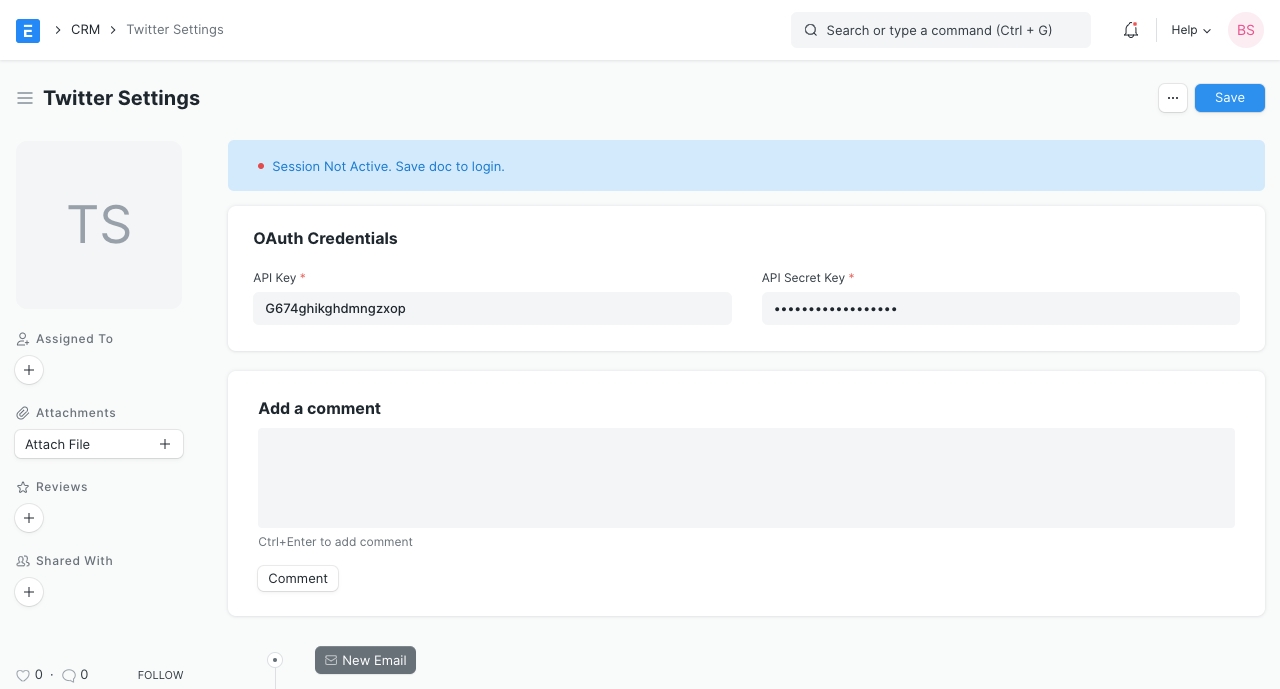The width and height of the screenshot is (1280, 689).
Task: Focus the API Key input field
Action: tap(492, 308)
